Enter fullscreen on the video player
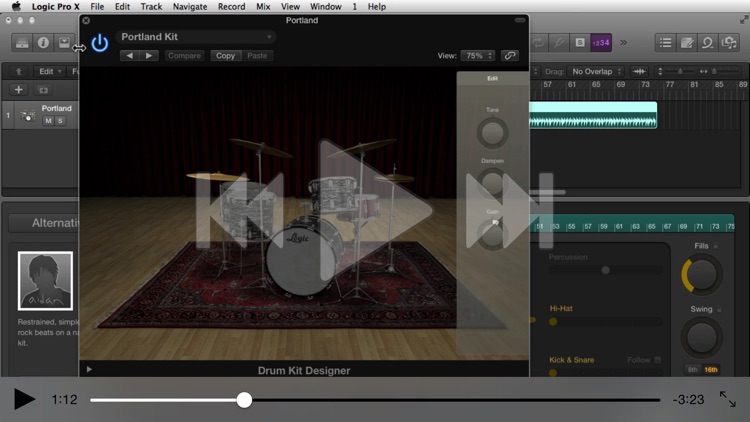The height and width of the screenshot is (422, 750). 728,399
